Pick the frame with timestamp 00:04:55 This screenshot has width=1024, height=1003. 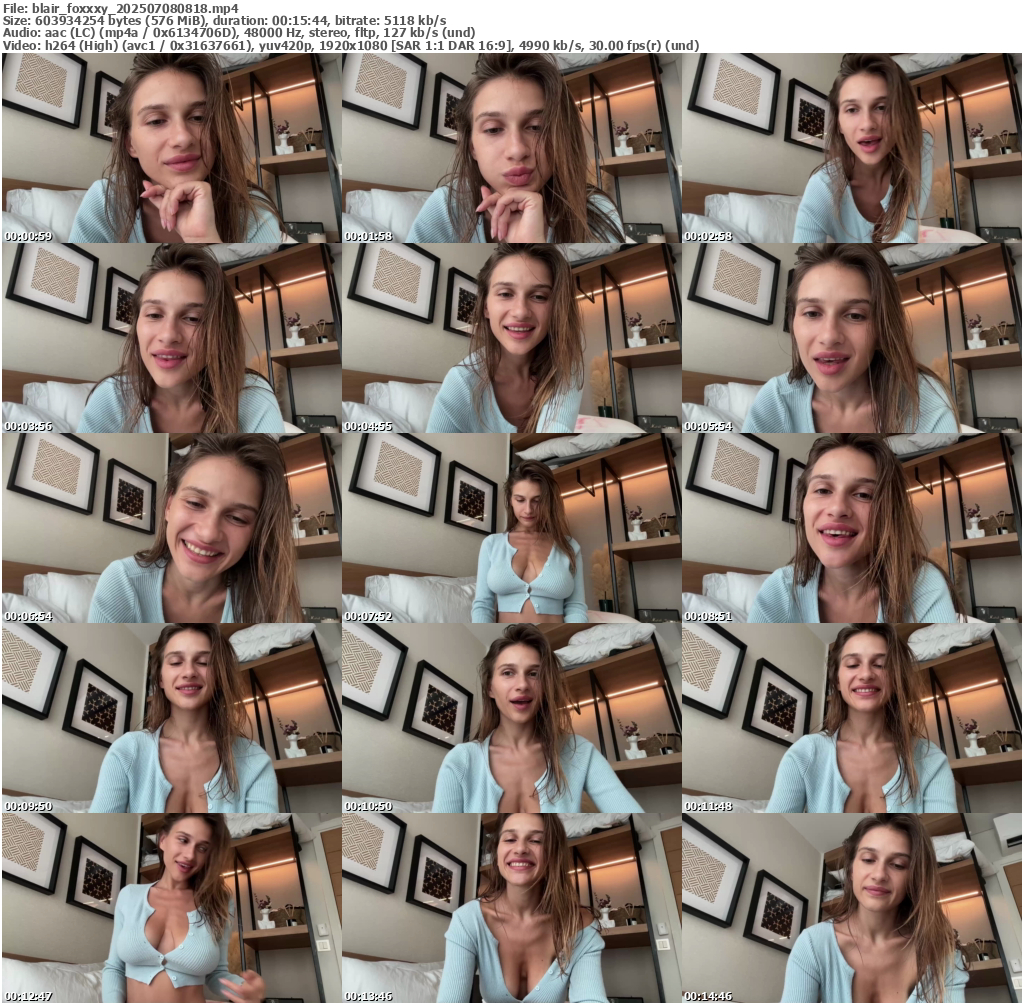pos(511,338)
